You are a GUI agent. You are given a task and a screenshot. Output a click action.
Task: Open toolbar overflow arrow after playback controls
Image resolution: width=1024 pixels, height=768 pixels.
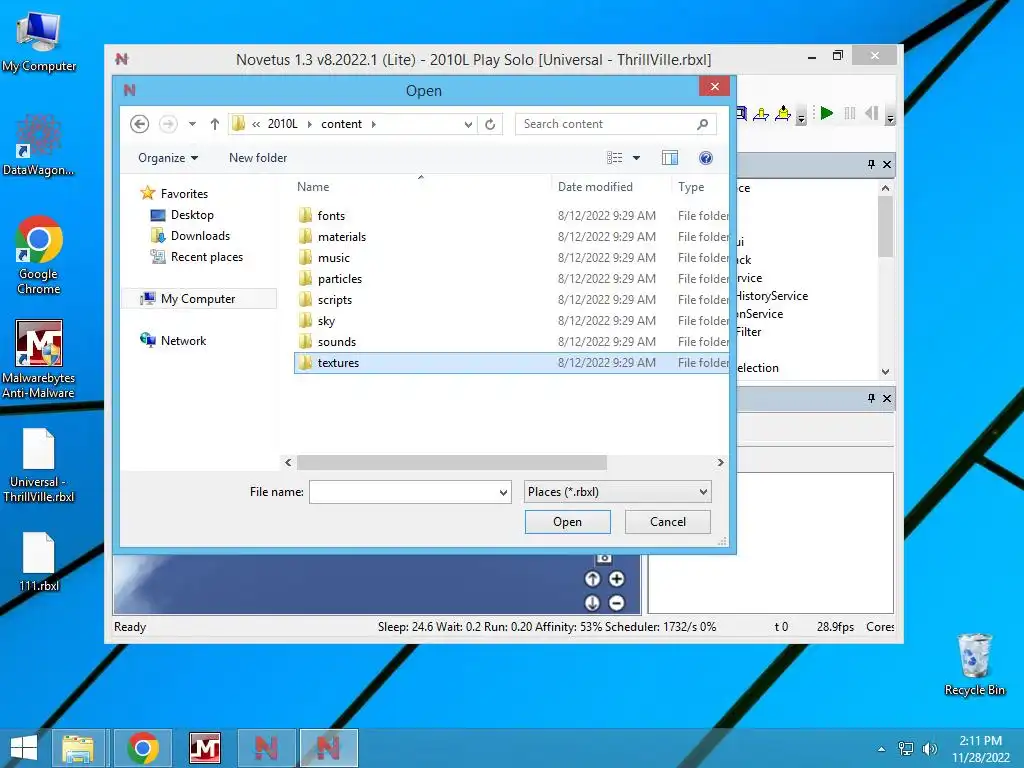pyautogui.click(x=889, y=118)
